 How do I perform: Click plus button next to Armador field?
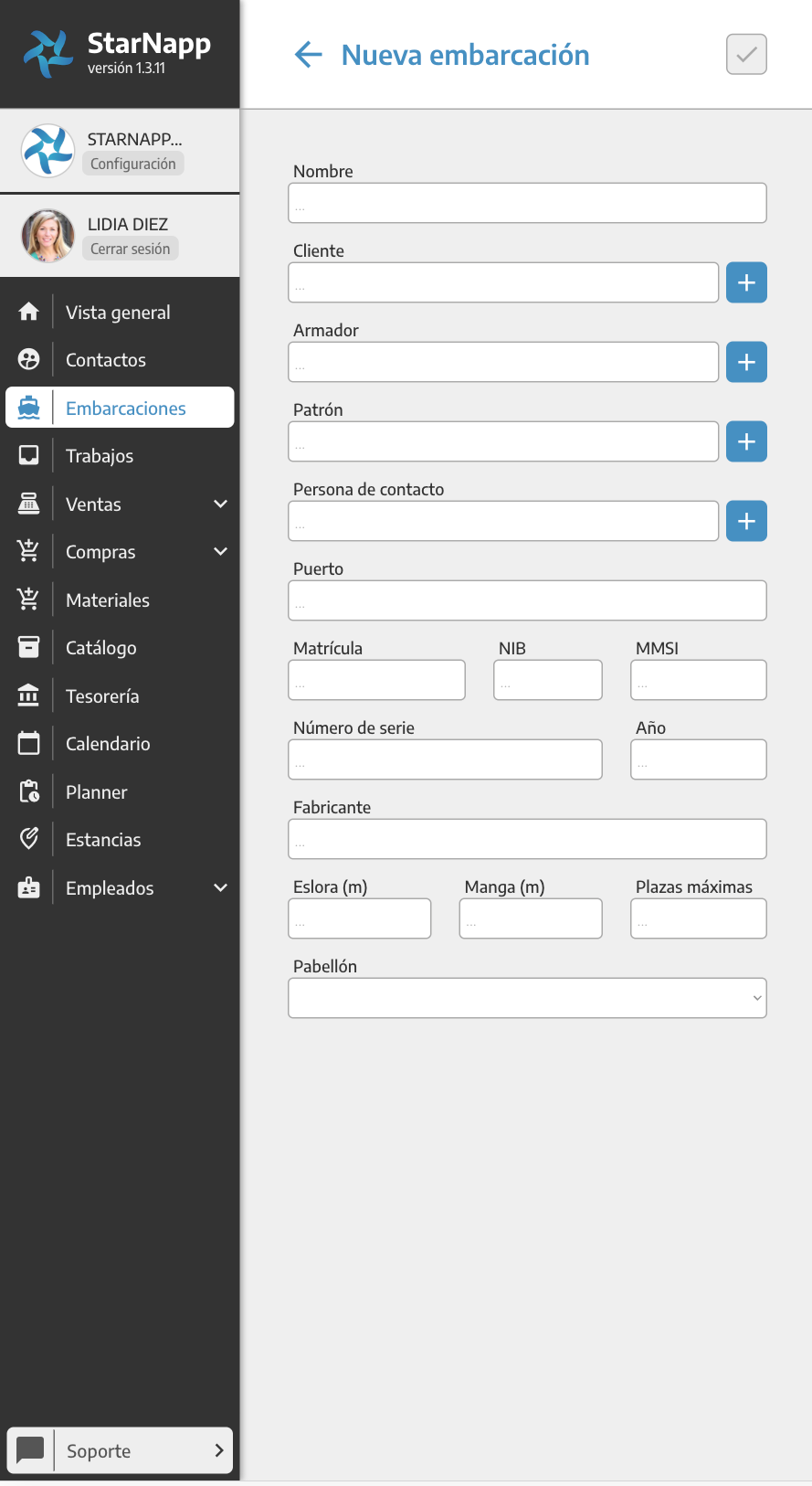click(x=746, y=362)
